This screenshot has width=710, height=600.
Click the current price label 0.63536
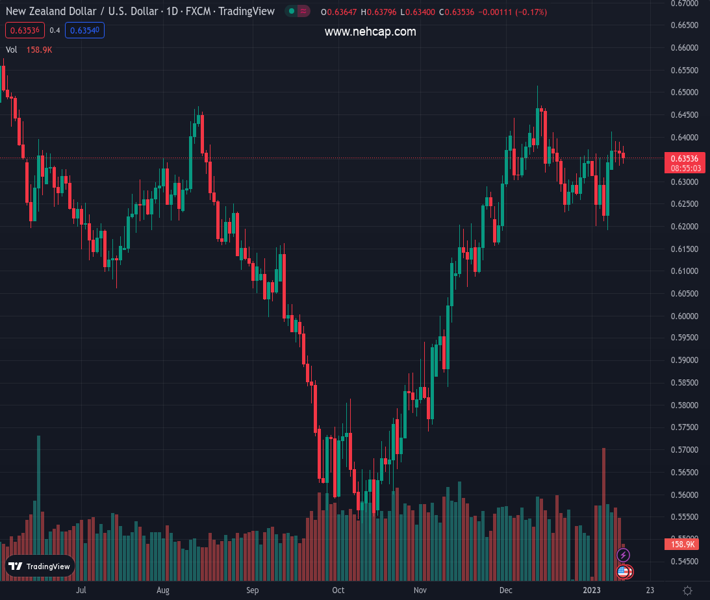685,158
